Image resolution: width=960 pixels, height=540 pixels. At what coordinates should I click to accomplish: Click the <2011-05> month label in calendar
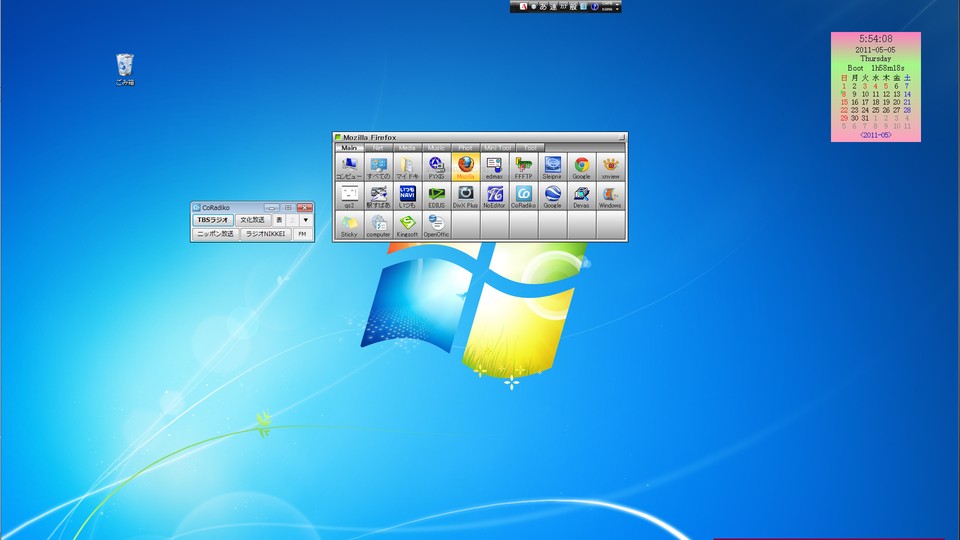[x=875, y=135]
